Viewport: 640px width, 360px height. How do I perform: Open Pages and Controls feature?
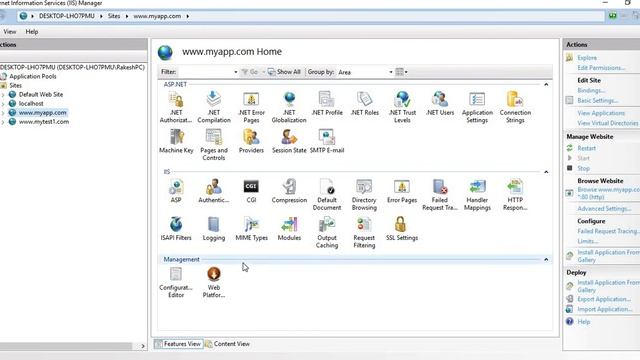pos(214,144)
